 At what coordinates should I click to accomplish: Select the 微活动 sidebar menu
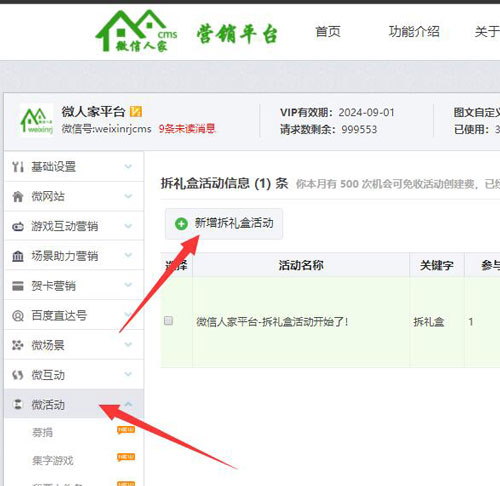(74, 404)
